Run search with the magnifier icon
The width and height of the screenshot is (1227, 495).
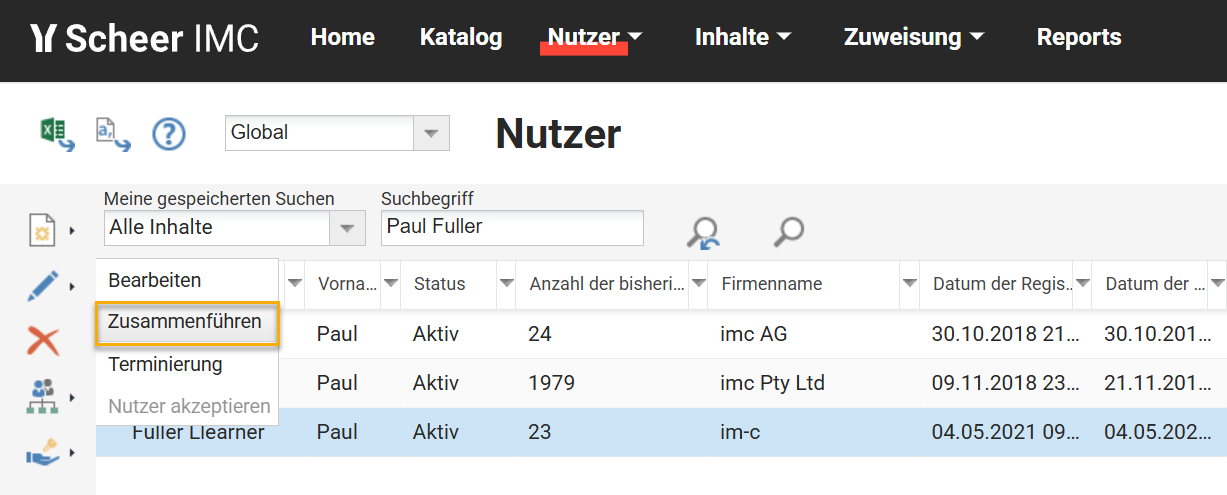(x=789, y=232)
